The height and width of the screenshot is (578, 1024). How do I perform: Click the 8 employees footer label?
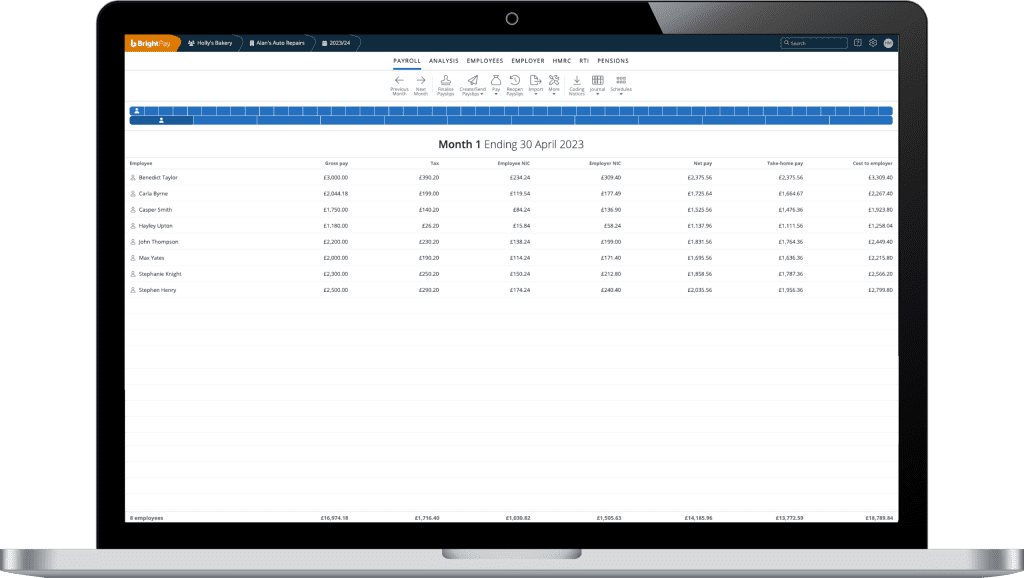coord(146,518)
